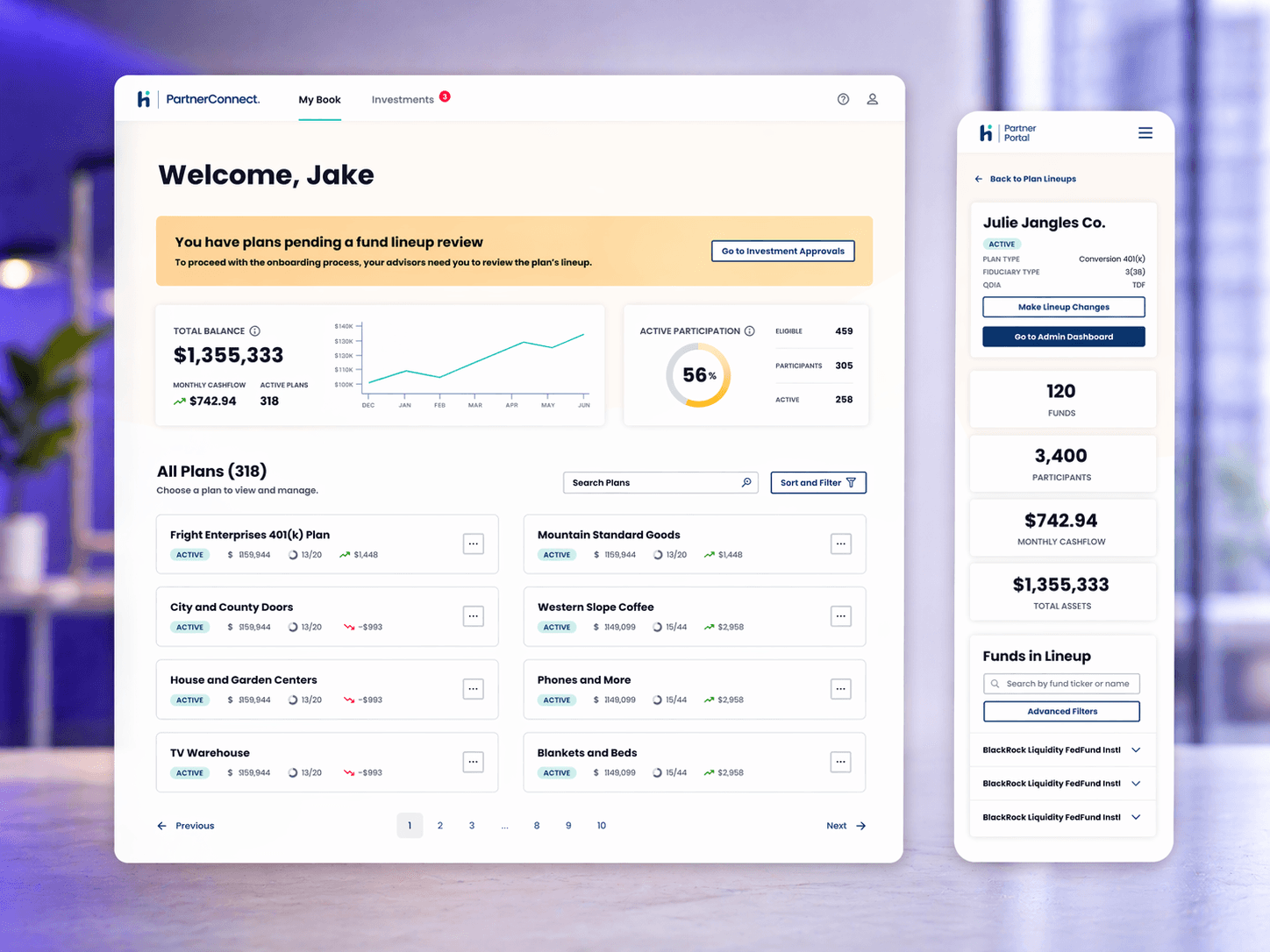Expand the second BlackRock Liquidity FedFund row
This screenshot has height=952, width=1270.
(x=1136, y=784)
